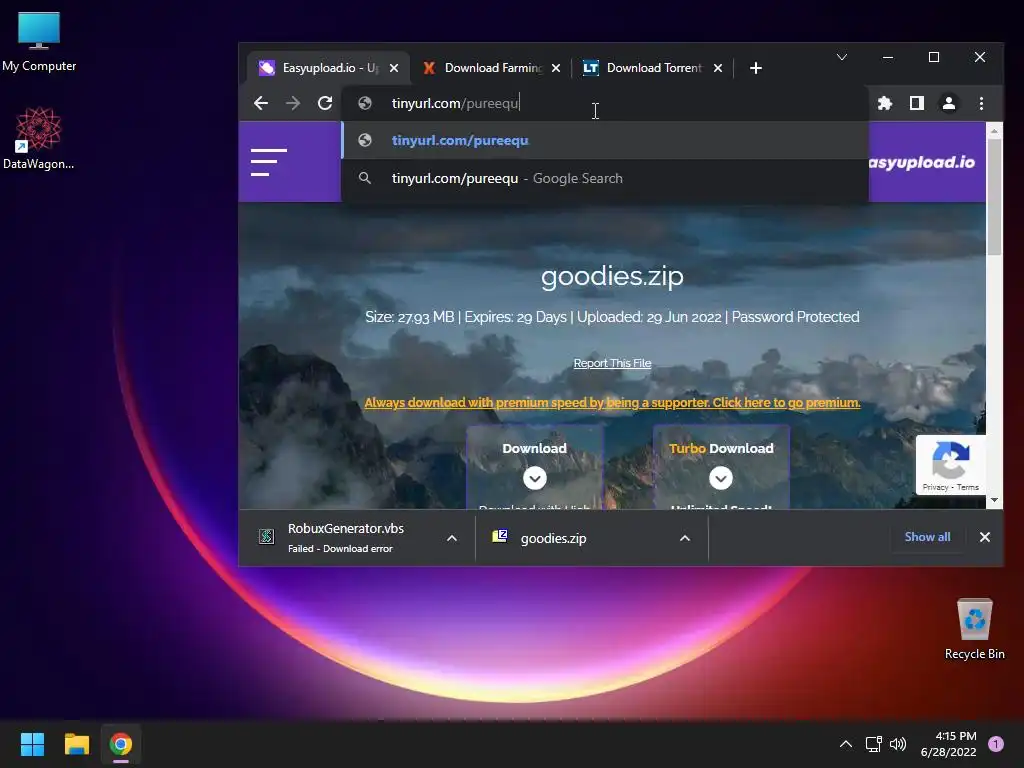Open the Windows Start menu

[32, 744]
